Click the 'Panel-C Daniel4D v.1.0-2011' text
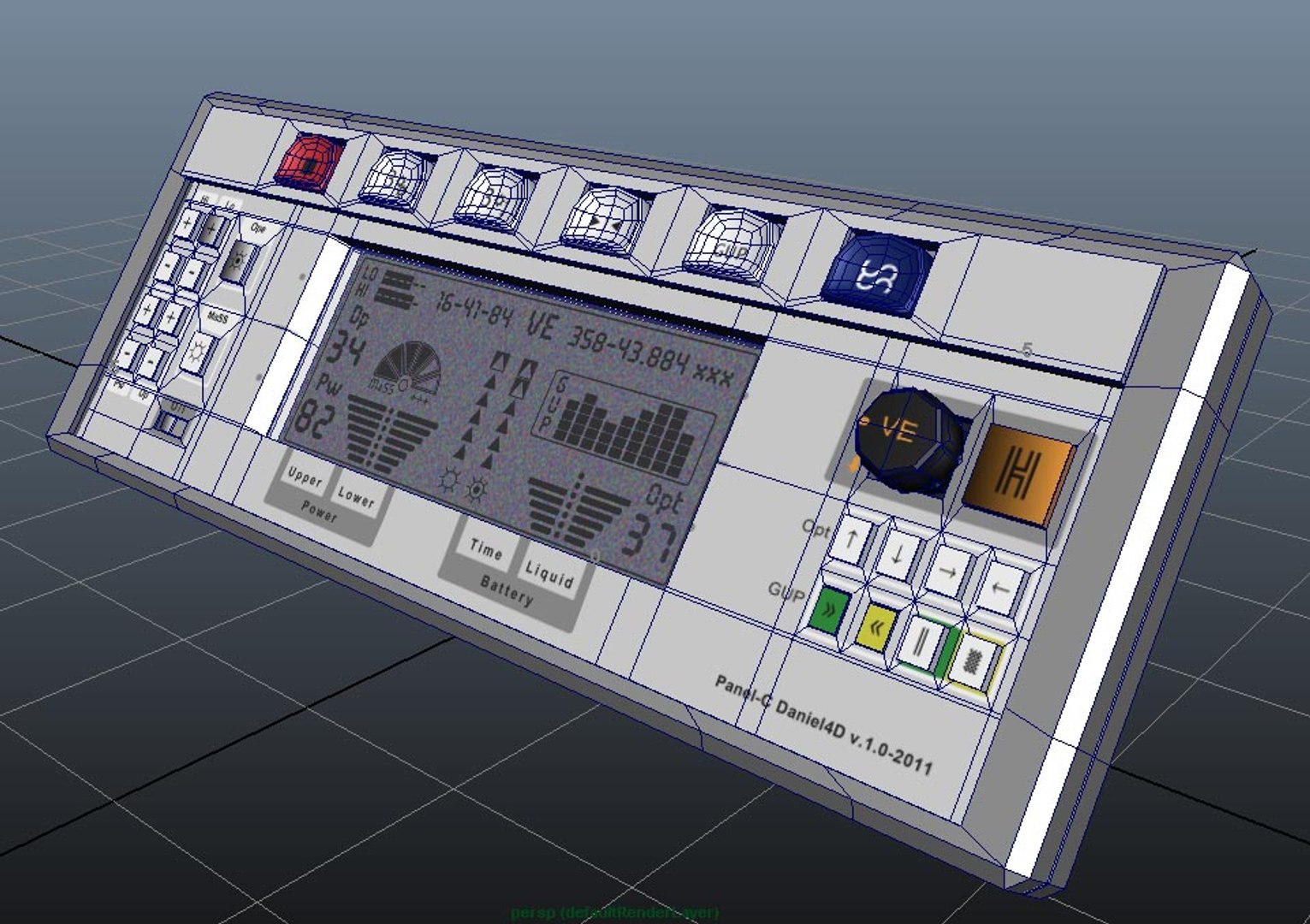 pos(823,725)
